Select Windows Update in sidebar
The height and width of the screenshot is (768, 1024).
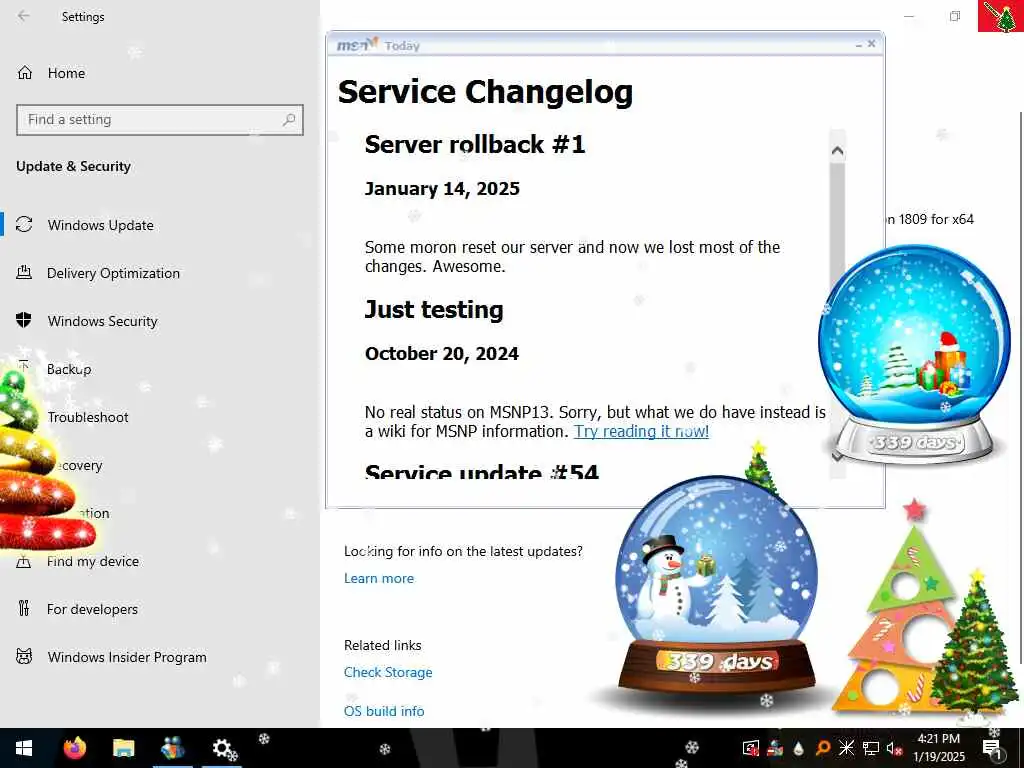point(101,225)
